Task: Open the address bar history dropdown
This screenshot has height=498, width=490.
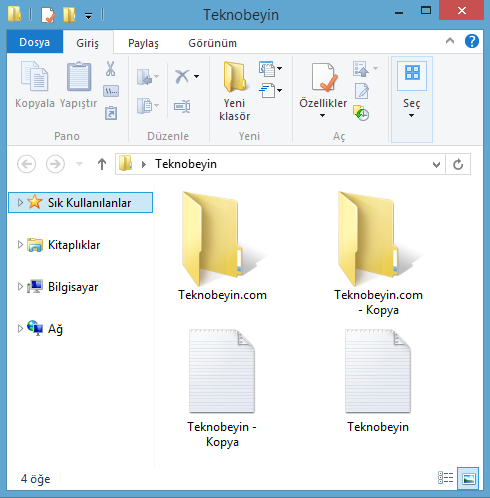Action: pyautogui.click(x=436, y=164)
